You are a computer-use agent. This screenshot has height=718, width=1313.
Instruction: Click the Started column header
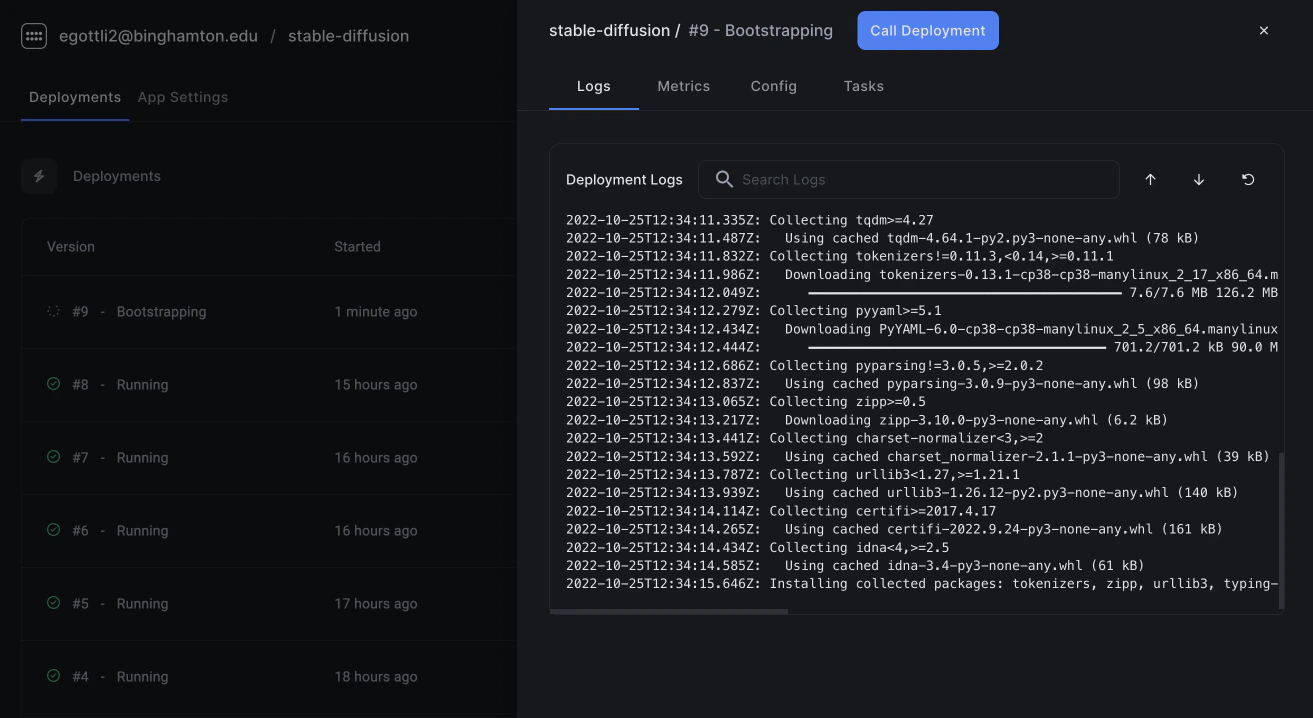tap(357, 247)
